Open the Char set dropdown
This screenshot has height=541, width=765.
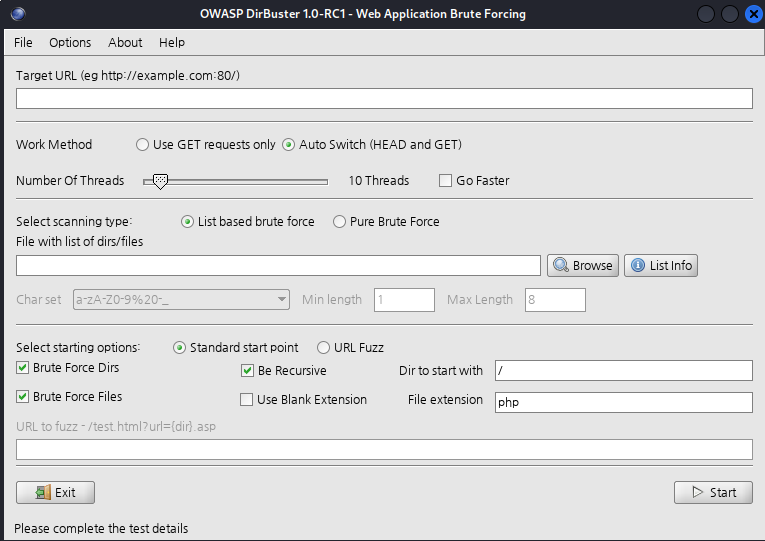181,300
